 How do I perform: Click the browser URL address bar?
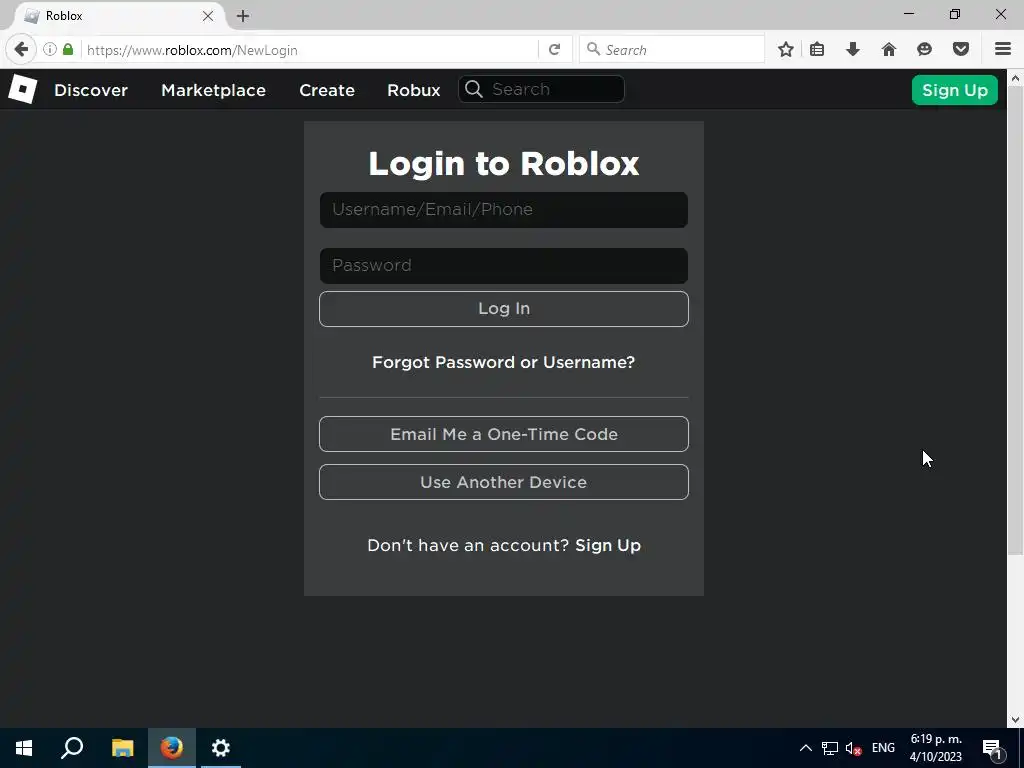[310, 50]
